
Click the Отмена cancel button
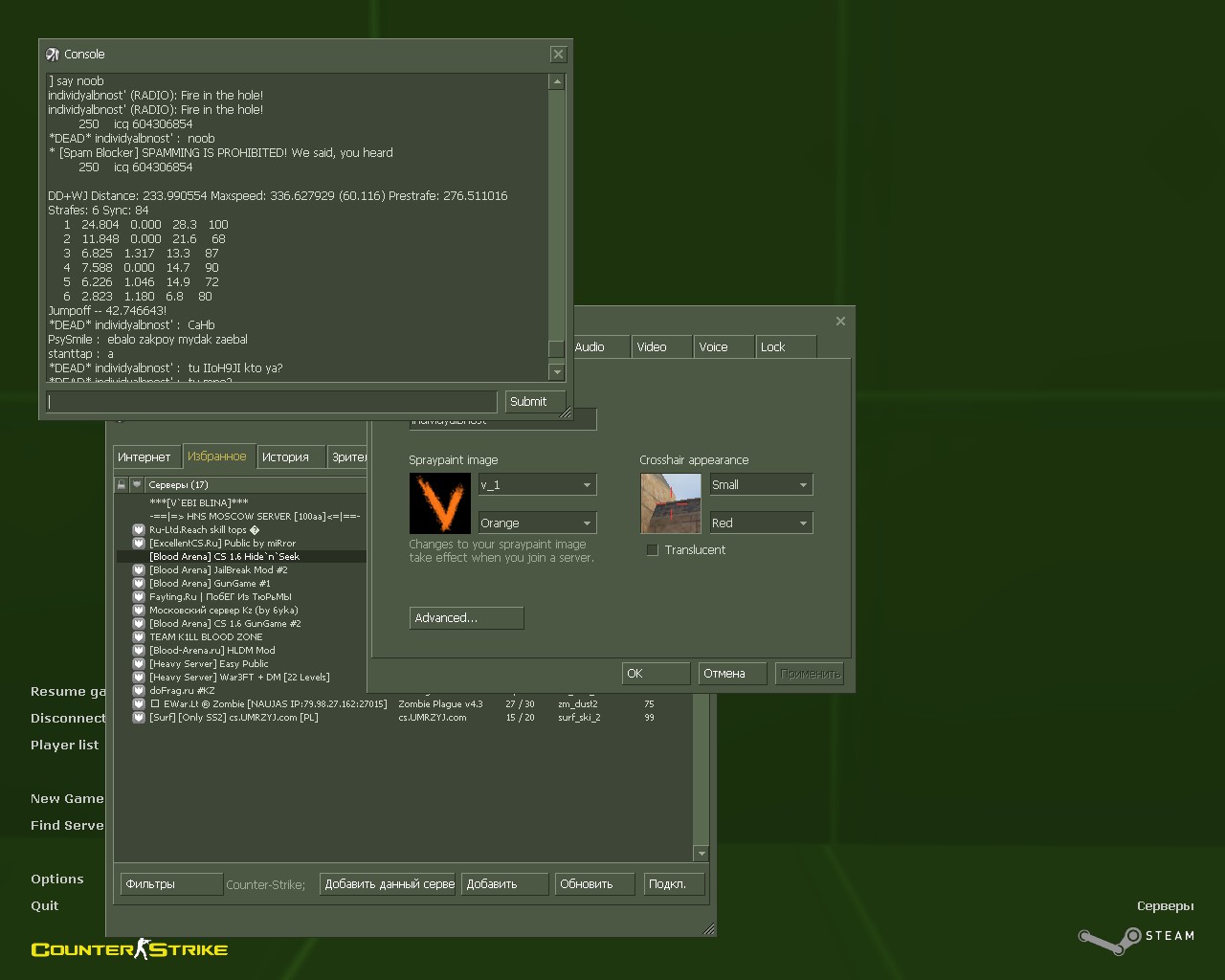732,674
